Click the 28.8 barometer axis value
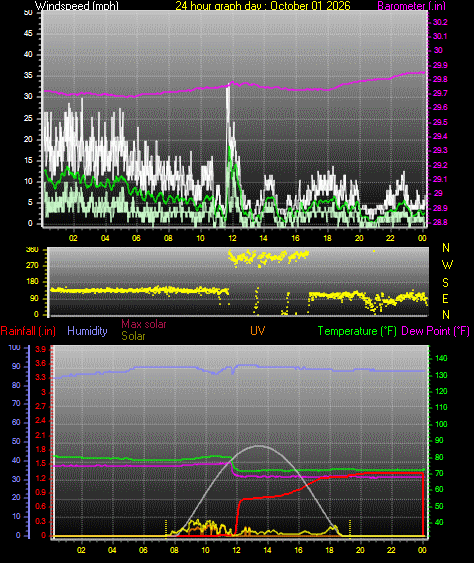Image resolution: width=474 pixels, height=563 pixels. click(440, 223)
